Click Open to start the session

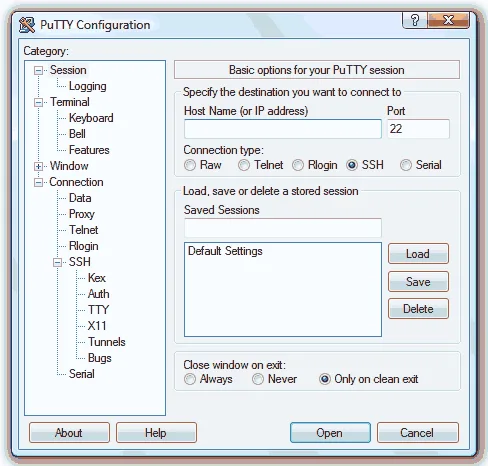point(330,433)
